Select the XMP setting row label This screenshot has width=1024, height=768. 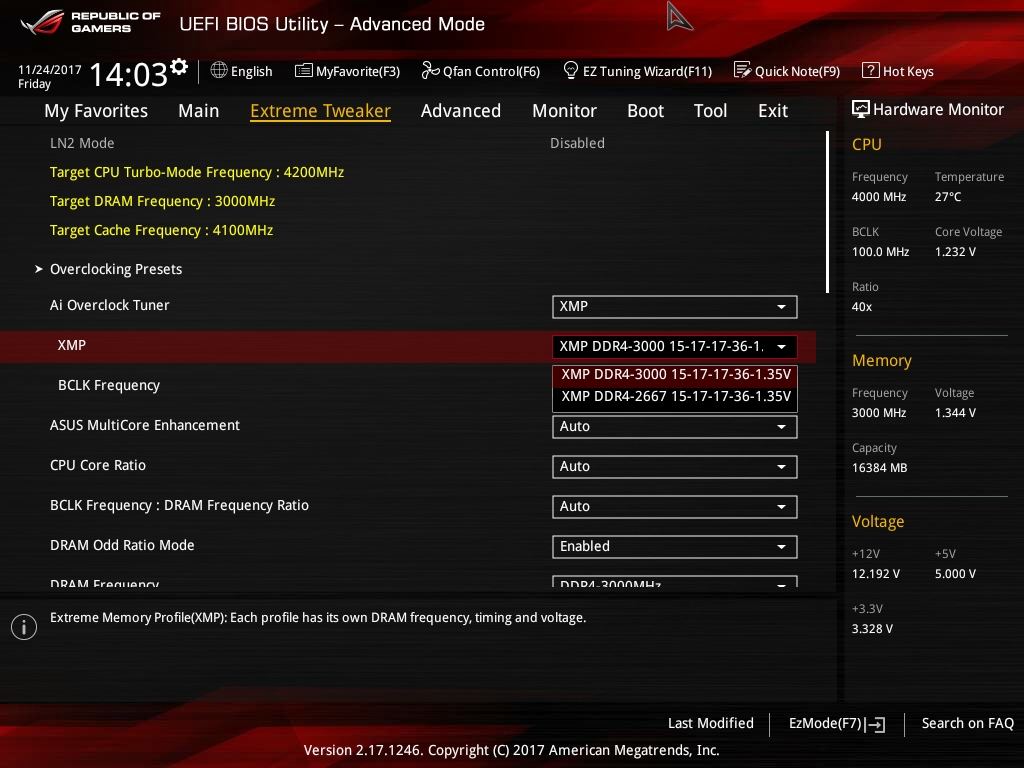pyautogui.click(x=72, y=345)
